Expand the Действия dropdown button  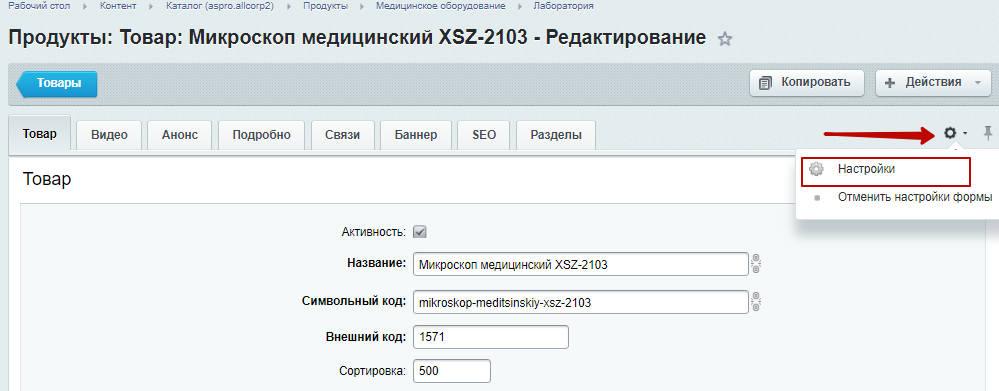(933, 83)
